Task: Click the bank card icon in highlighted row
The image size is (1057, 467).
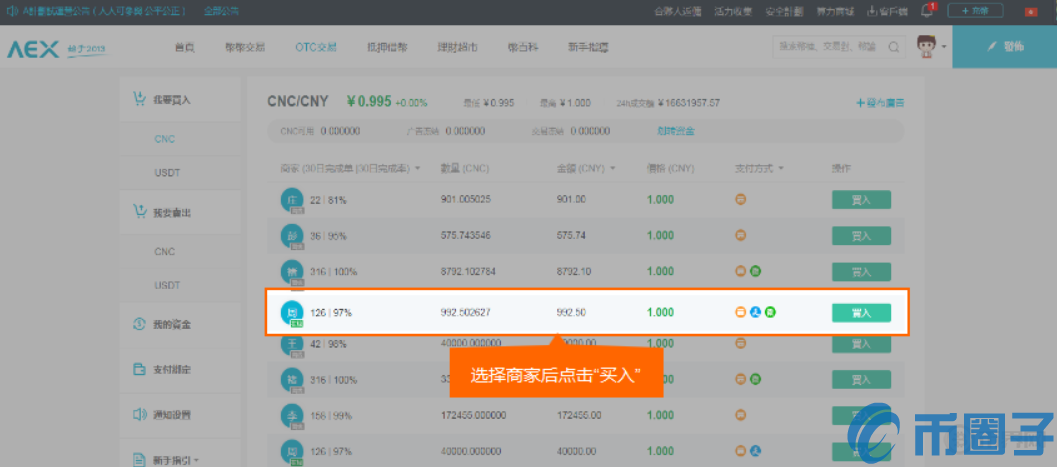Action: (x=741, y=312)
